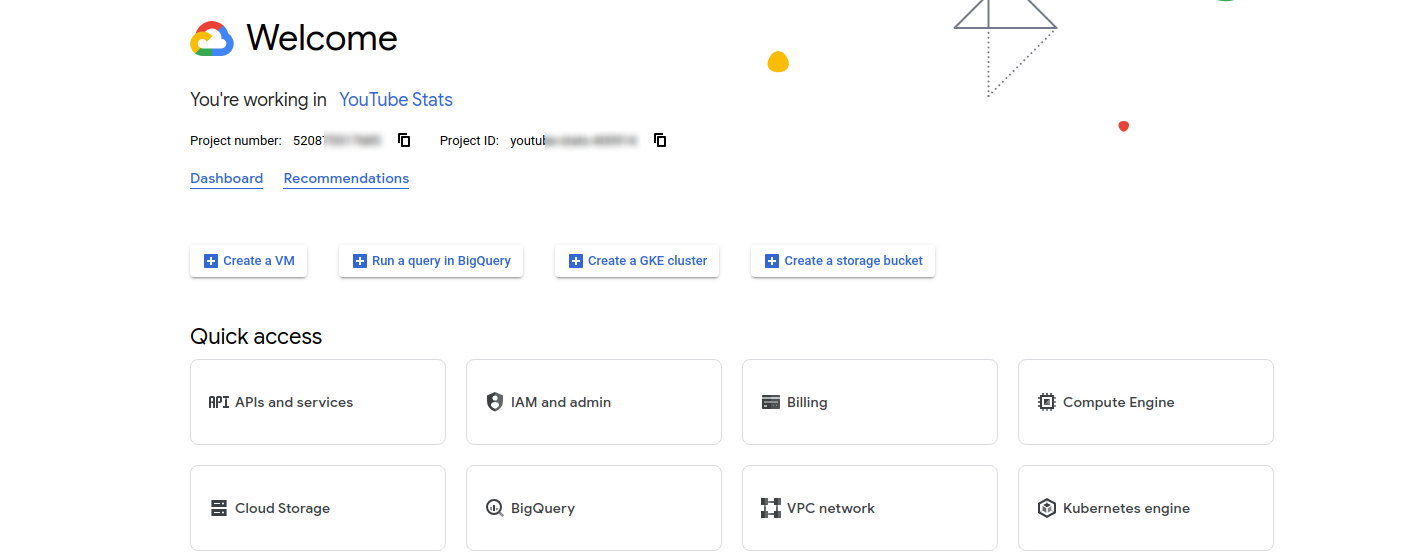
Task: Open the YouTube Stats project link
Action: (x=395, y=100)
